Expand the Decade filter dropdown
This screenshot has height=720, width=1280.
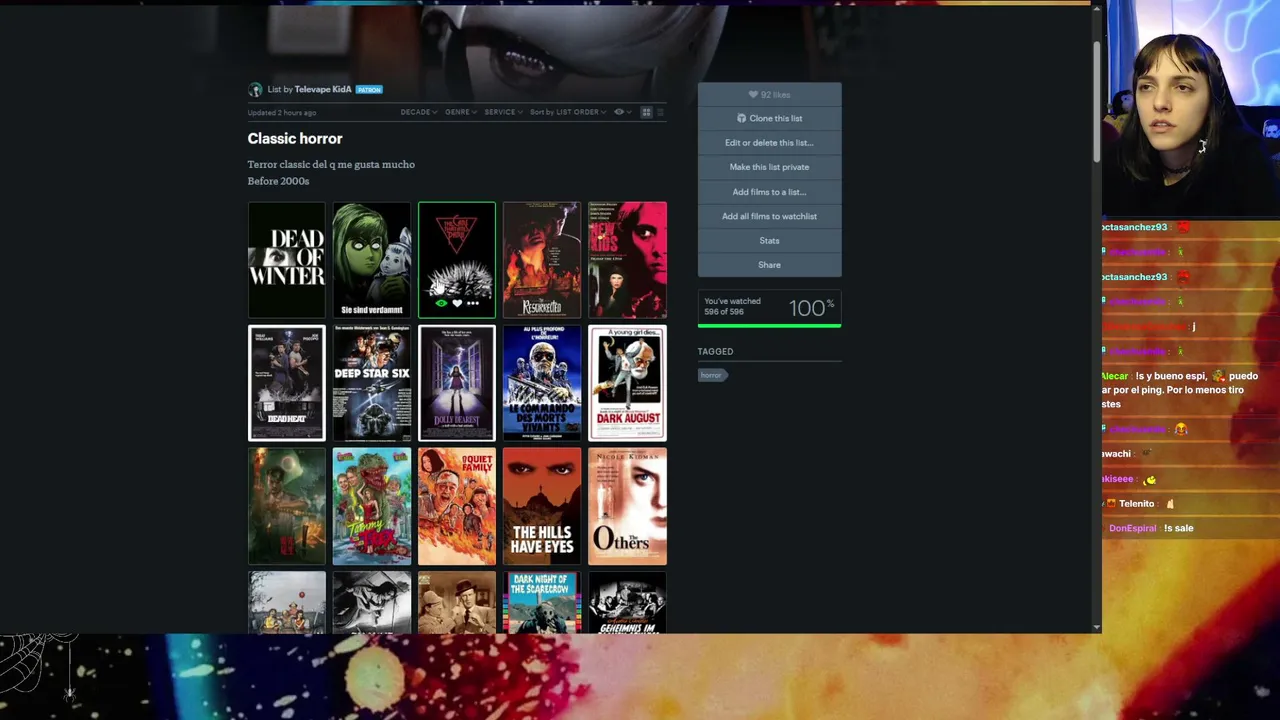[419, 112]
